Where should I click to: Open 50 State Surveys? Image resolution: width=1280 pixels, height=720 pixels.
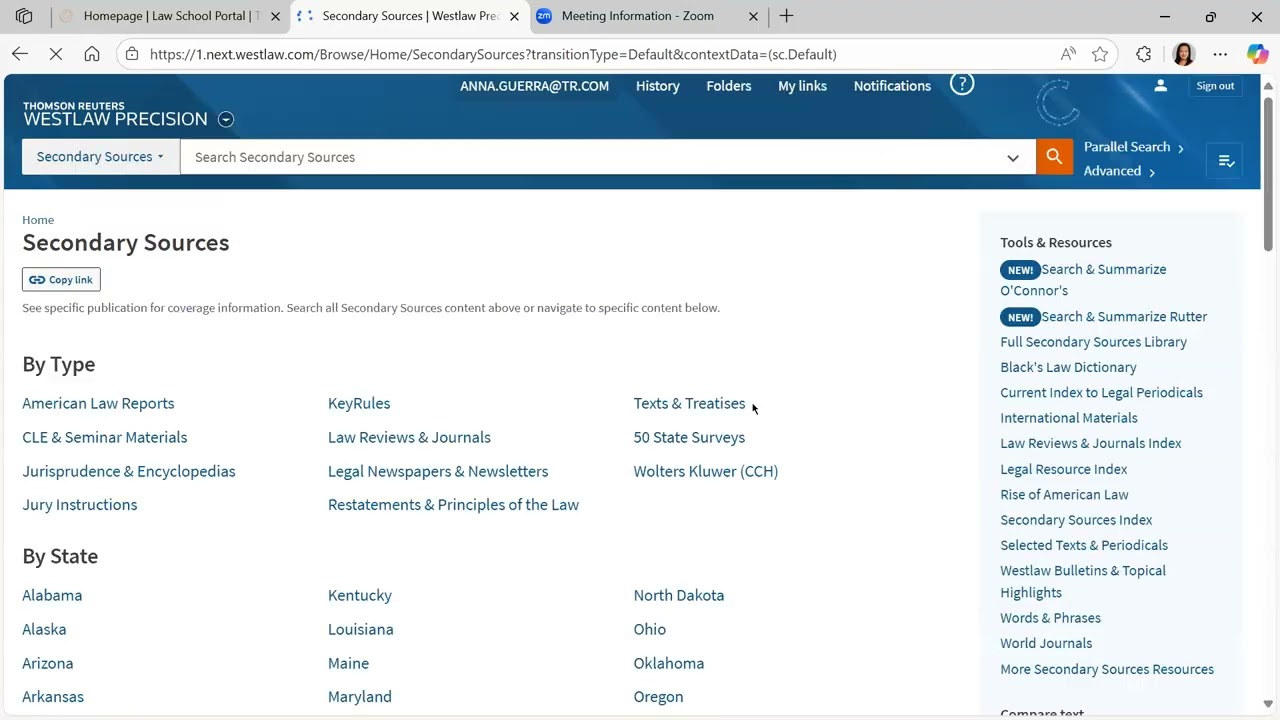[689, 437]
